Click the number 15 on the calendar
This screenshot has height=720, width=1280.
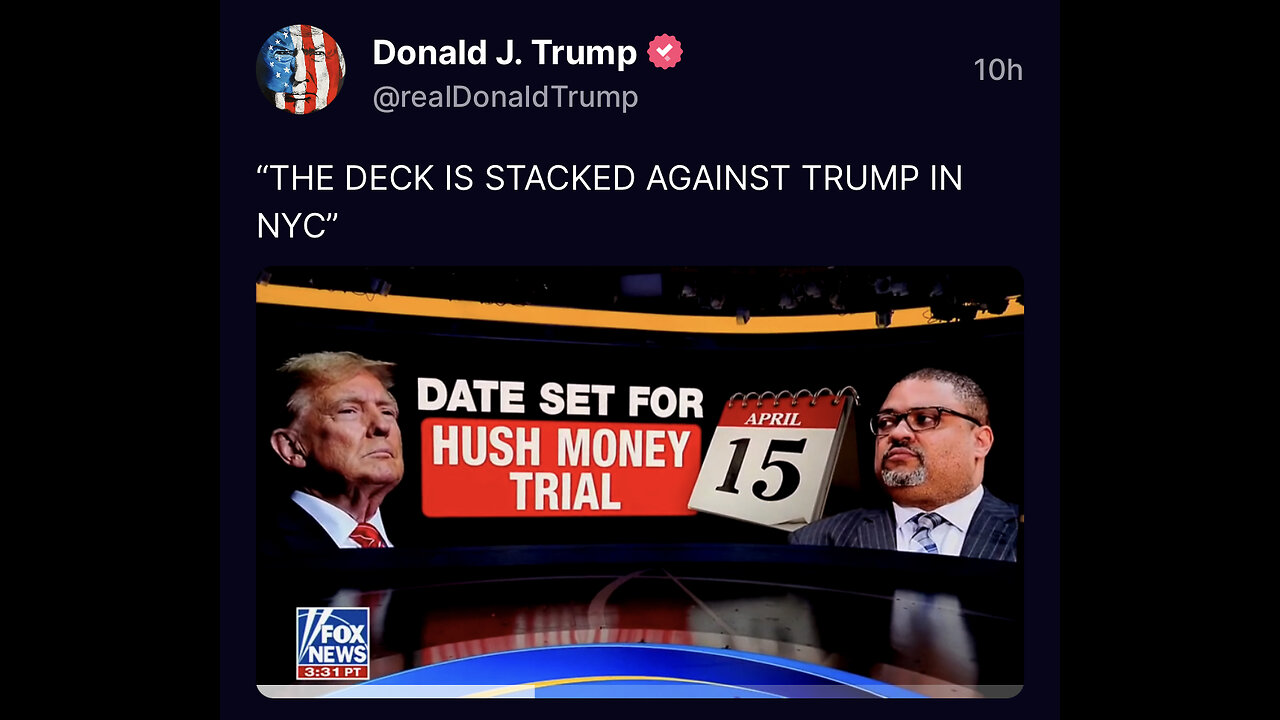click(761, 469)
